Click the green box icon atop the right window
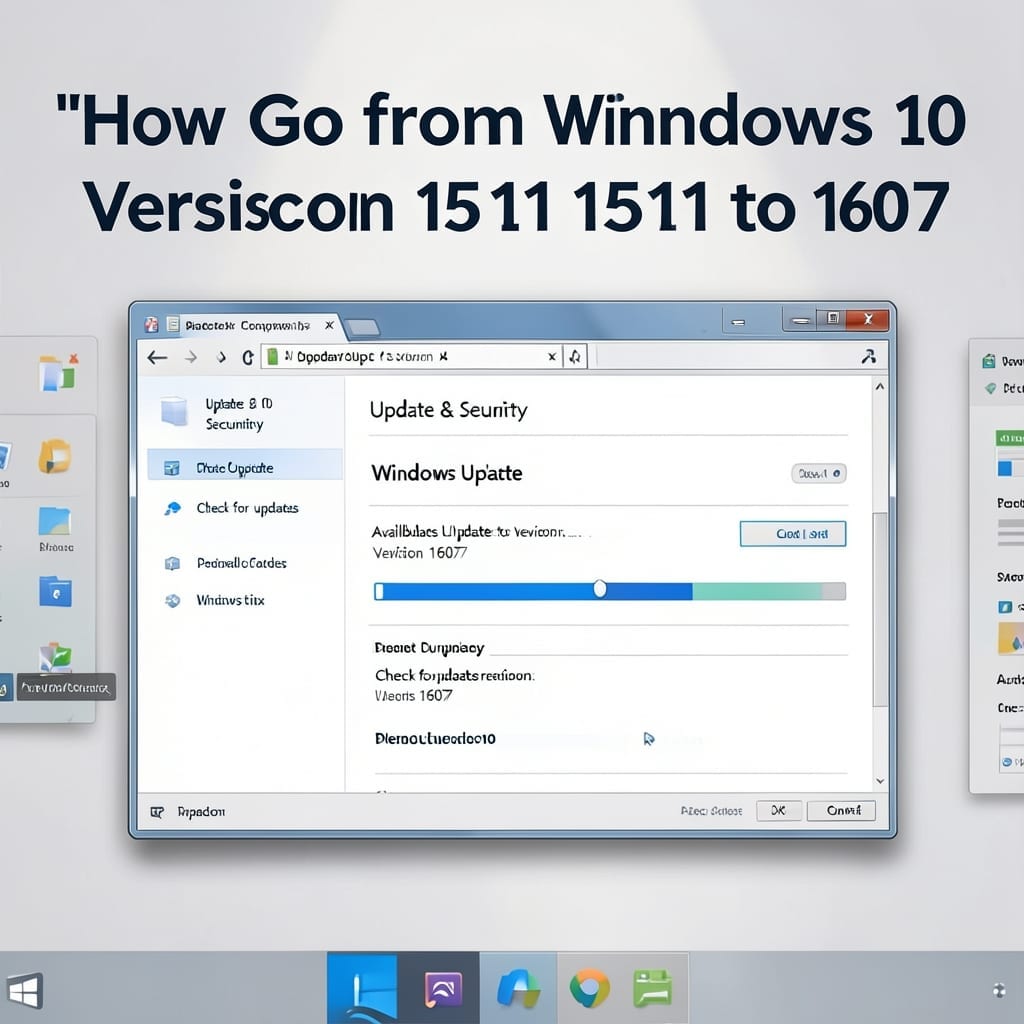1024x1024 pixels. click(989, 361)
